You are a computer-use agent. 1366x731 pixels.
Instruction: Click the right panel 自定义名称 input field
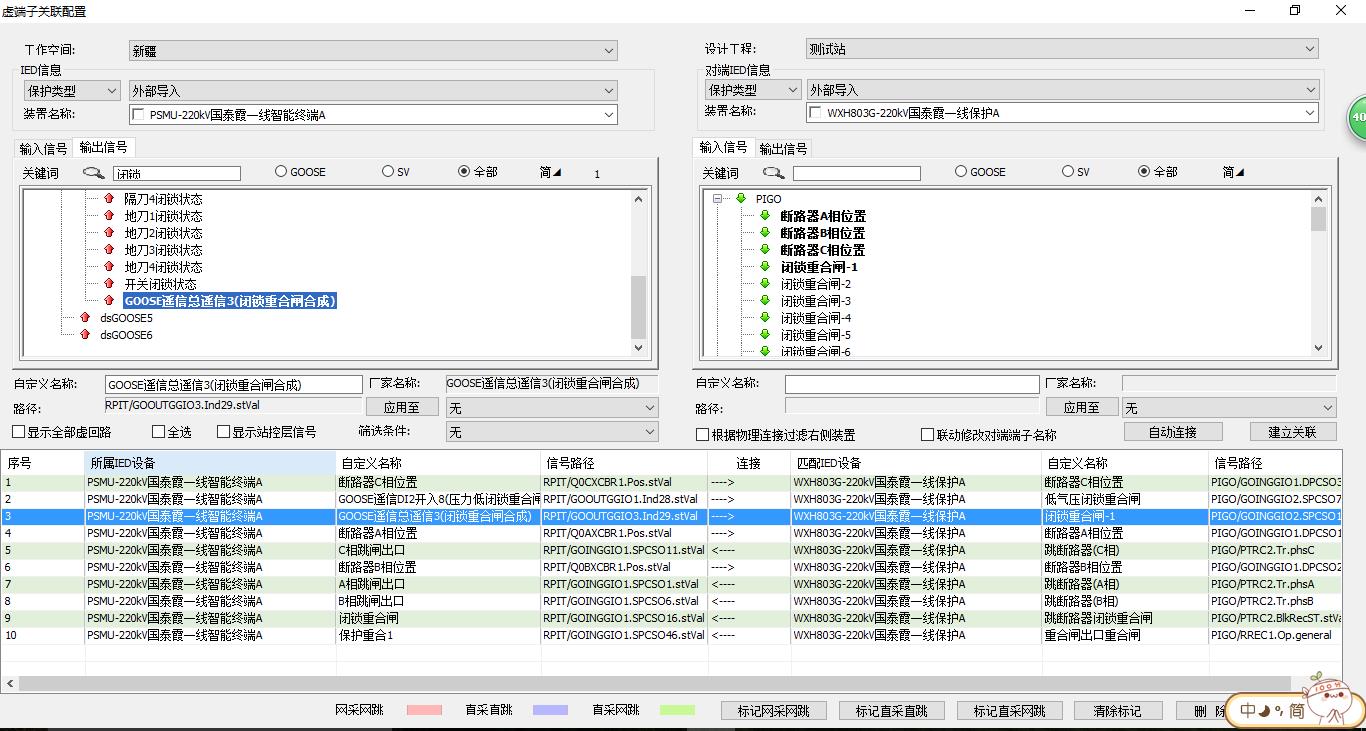tap(911, 385)
